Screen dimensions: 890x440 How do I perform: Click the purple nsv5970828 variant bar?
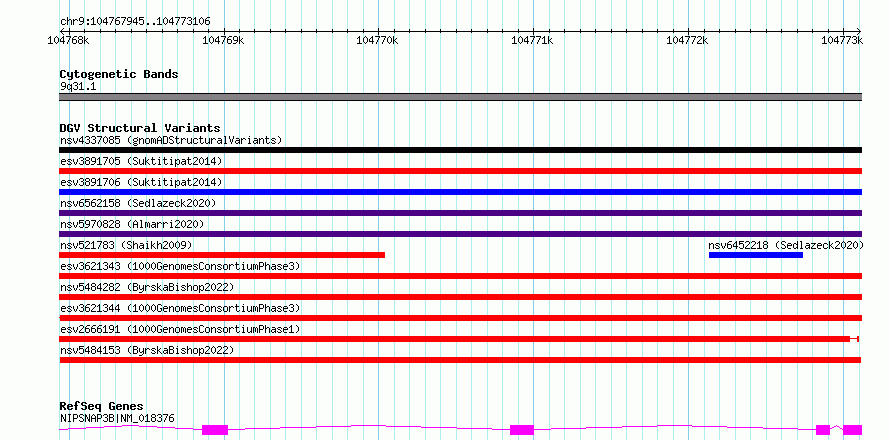[x=460, y=234]
